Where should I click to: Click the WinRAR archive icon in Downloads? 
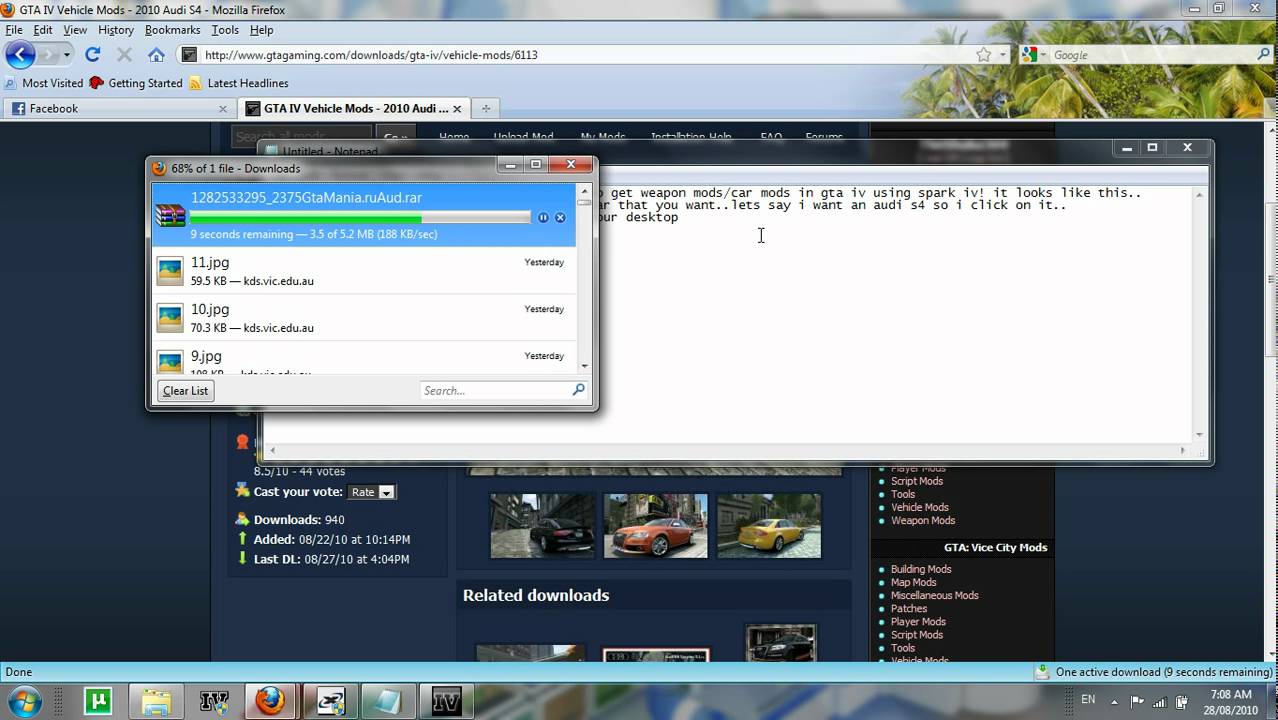click(x=170, y=216)
